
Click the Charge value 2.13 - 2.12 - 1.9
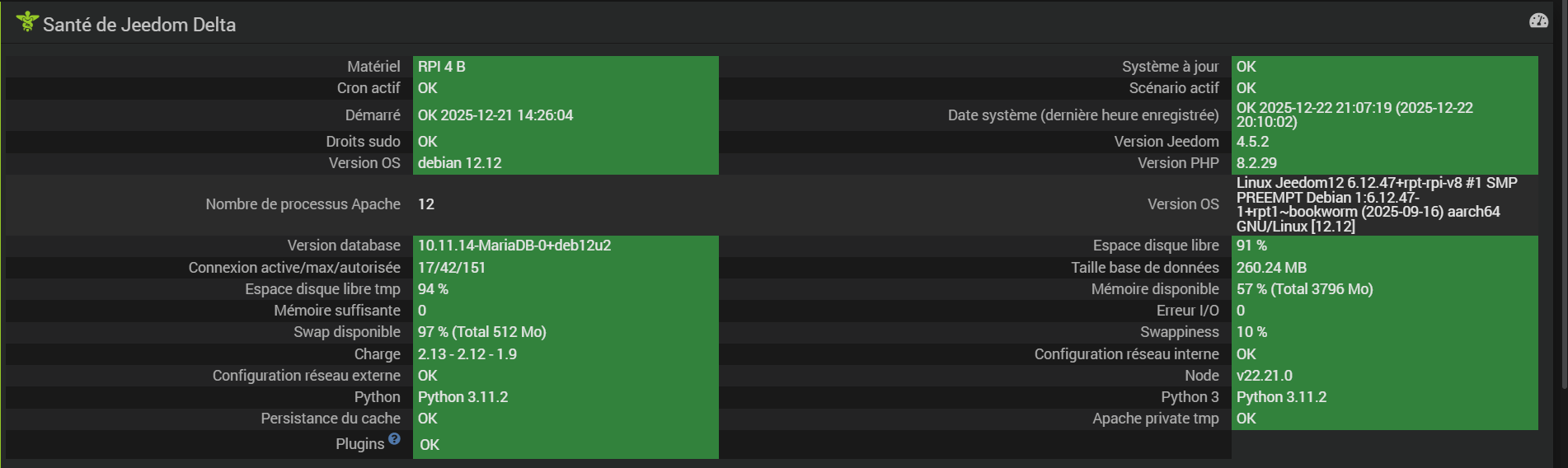[467, 354]
